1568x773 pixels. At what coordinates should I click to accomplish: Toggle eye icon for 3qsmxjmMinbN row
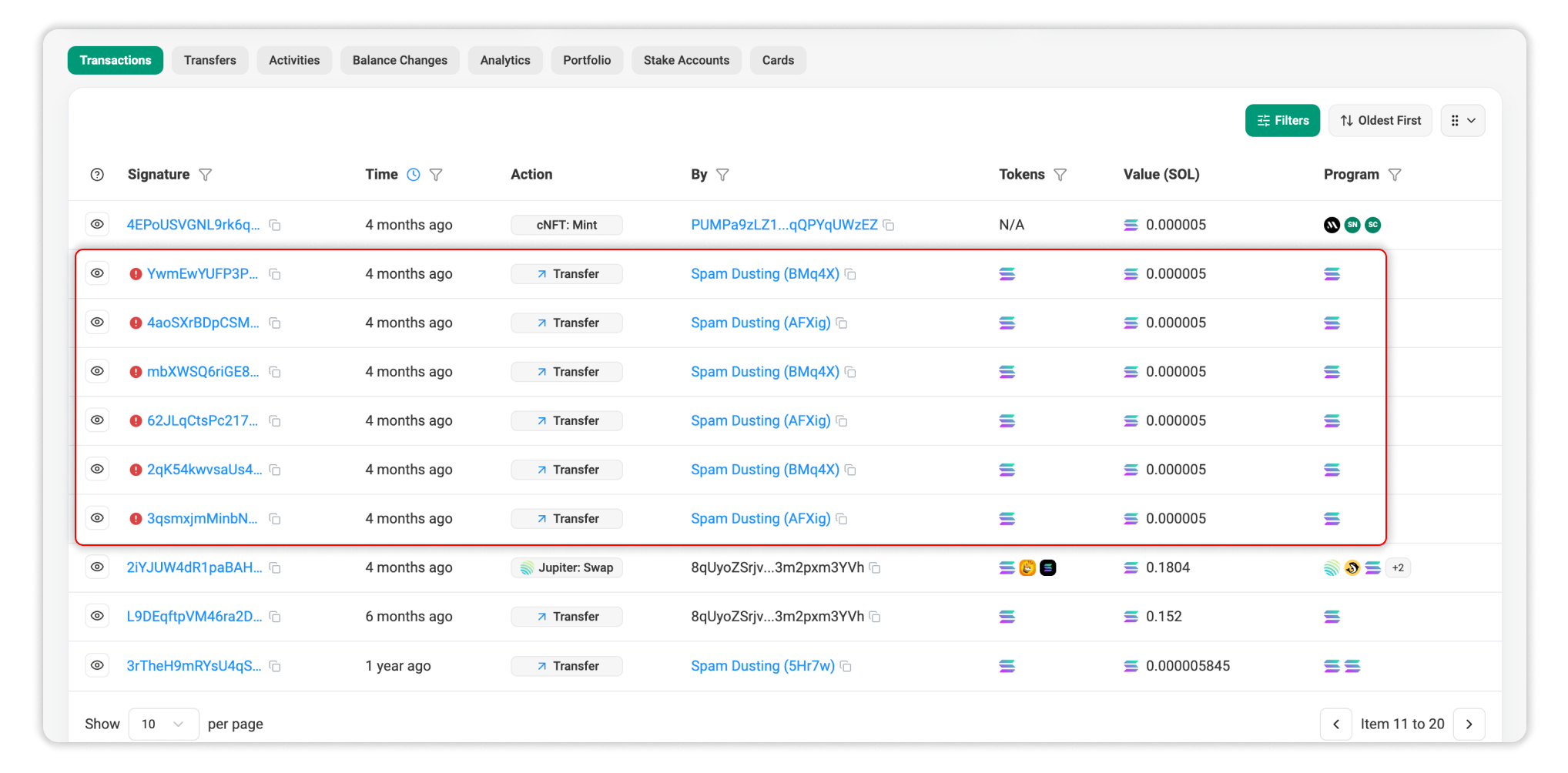coord(97,517)
